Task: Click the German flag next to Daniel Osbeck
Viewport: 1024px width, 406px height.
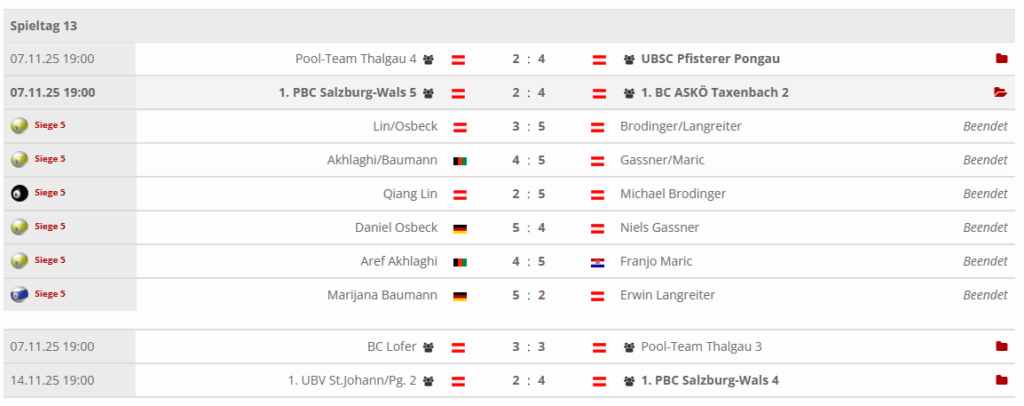Action: (x=460, y=228)
